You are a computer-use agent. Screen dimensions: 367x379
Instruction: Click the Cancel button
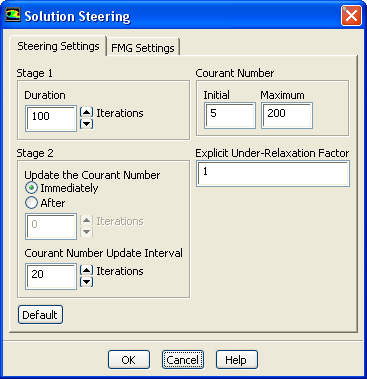coord(183,360)
